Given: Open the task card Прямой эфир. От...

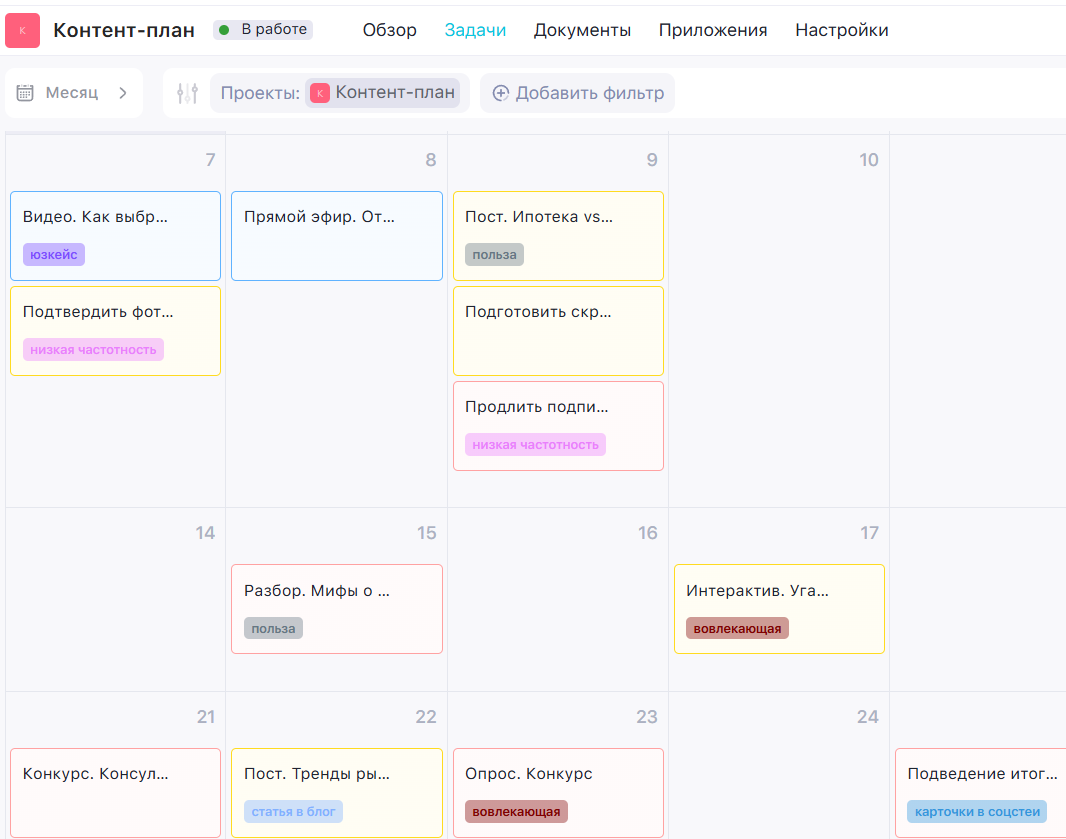Looking at the screenshot, I should click(337, 236).
